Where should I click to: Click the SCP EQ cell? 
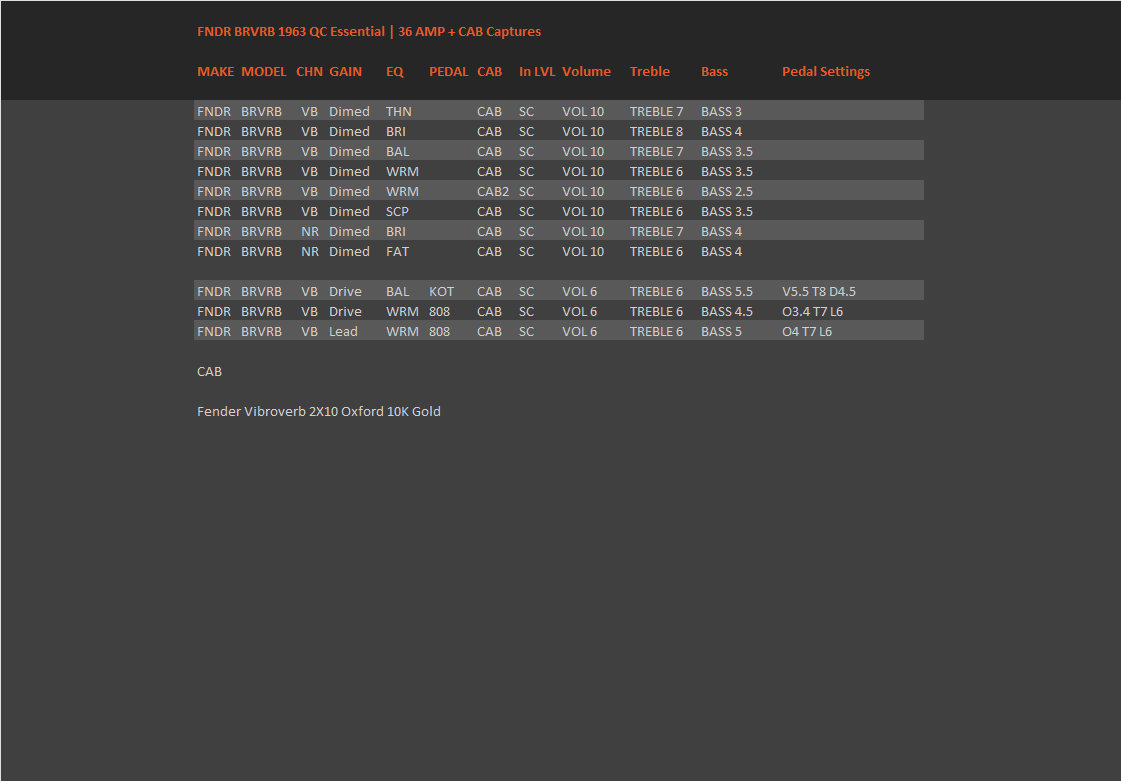coord(397,212)
